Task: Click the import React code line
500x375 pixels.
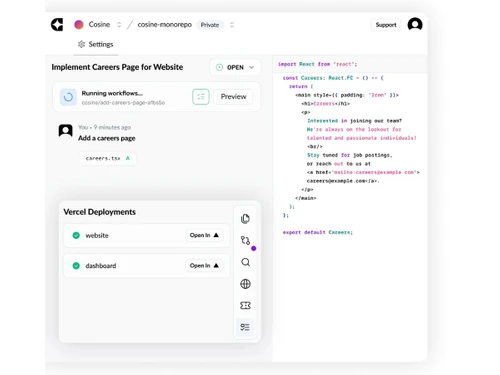Action: point(317,64)
